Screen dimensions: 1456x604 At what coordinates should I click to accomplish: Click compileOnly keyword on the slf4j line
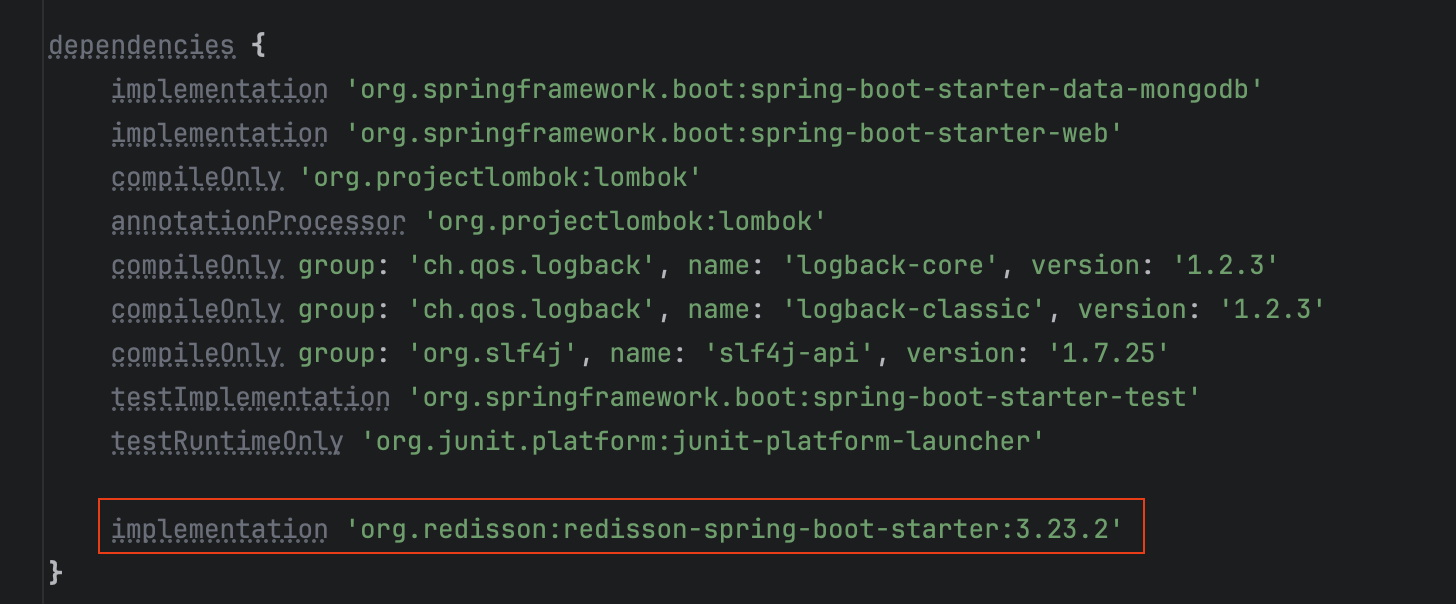point(196,354)
